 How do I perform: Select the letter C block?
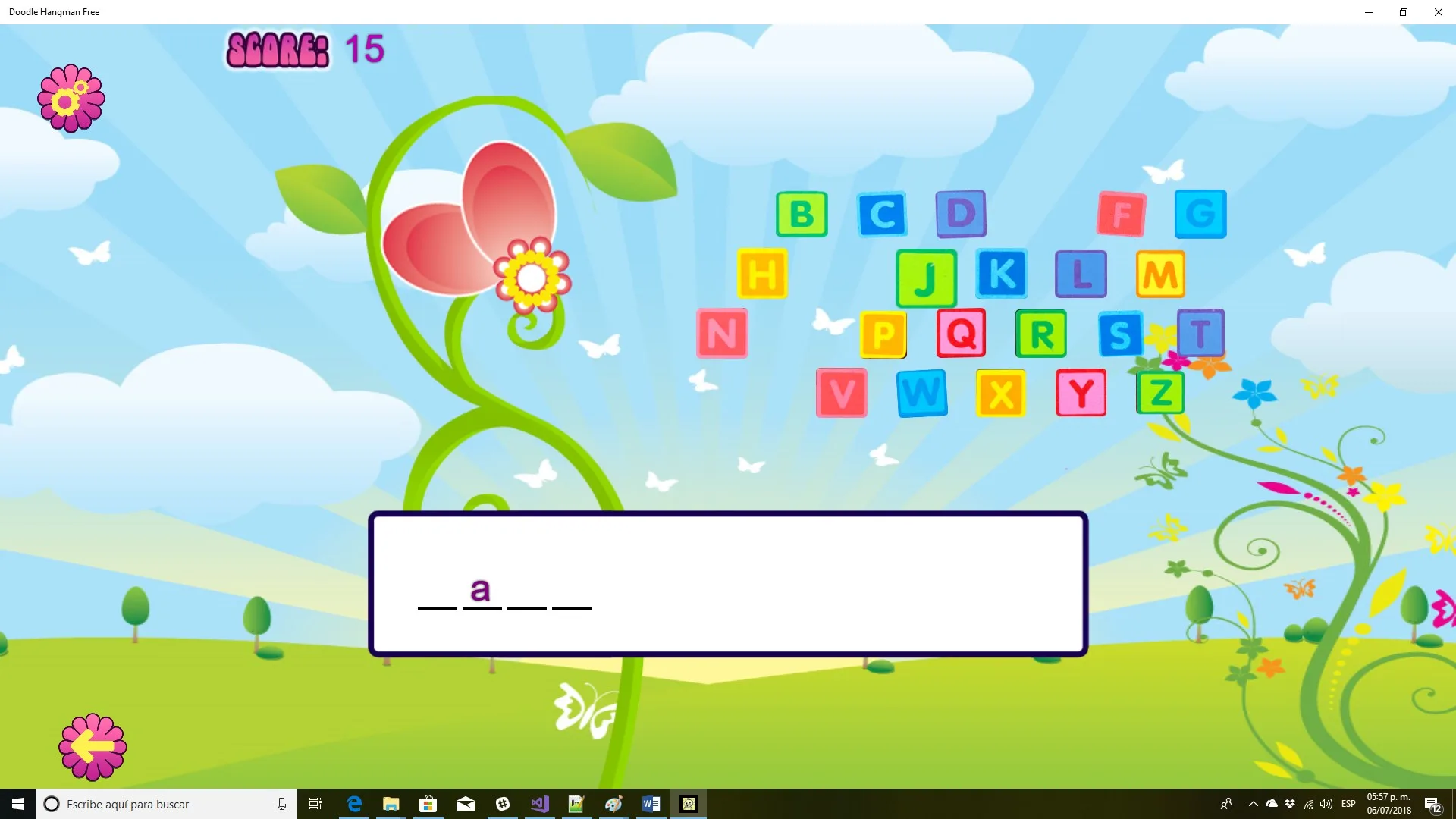click(x=882, y=214)
